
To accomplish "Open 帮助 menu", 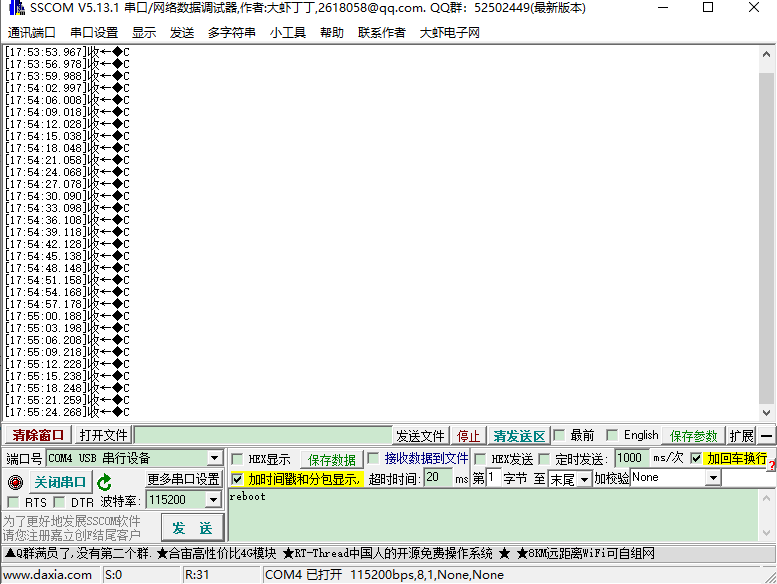I will (332, 33).
